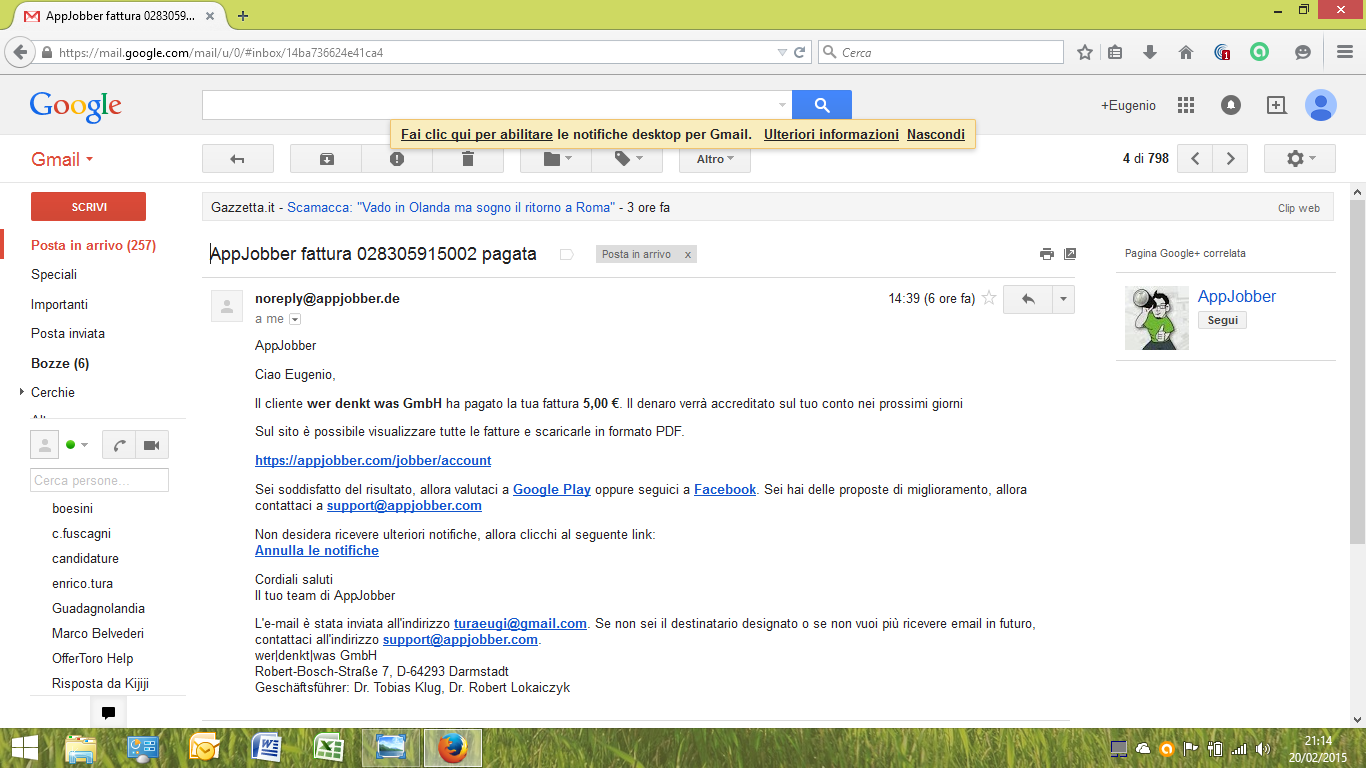The image size is (1366, 768).
Task: Open the Move to folder dropdown
Action: 556,159
